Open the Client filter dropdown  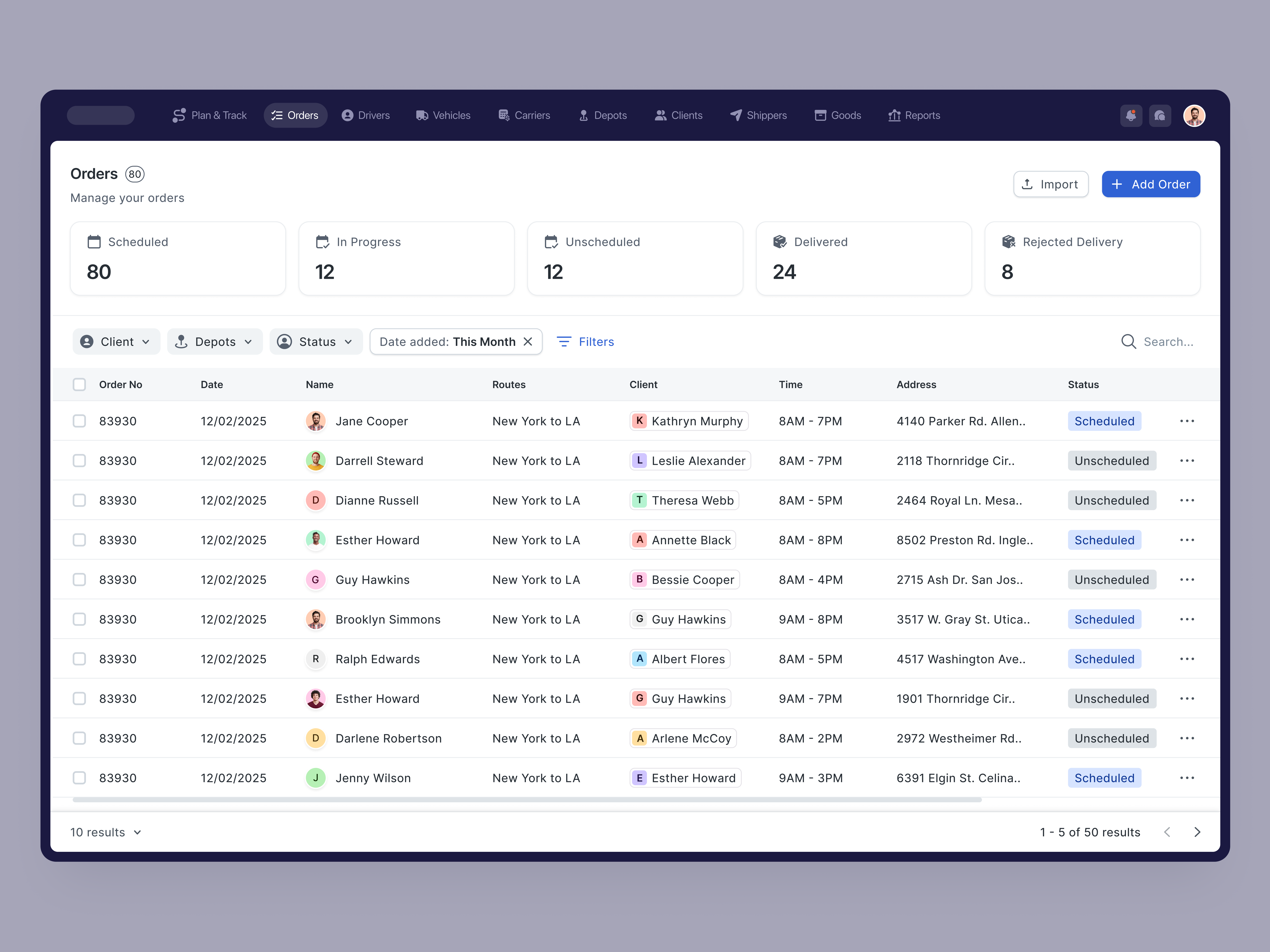pos(116,342)
